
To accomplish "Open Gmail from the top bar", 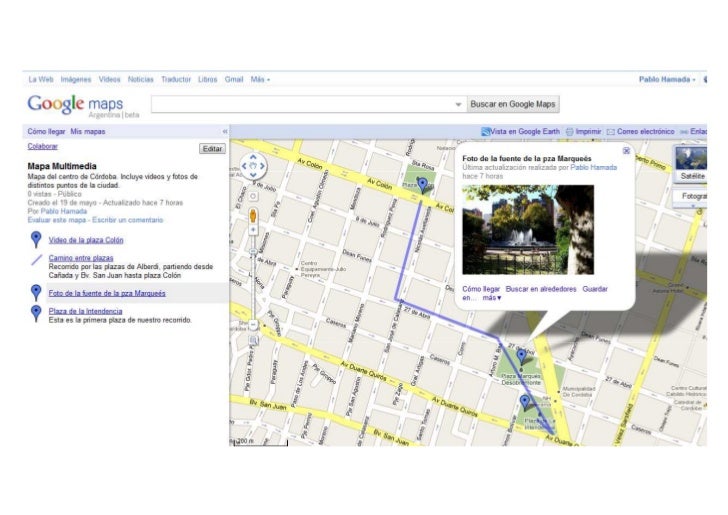I will (x=234, y=79).
